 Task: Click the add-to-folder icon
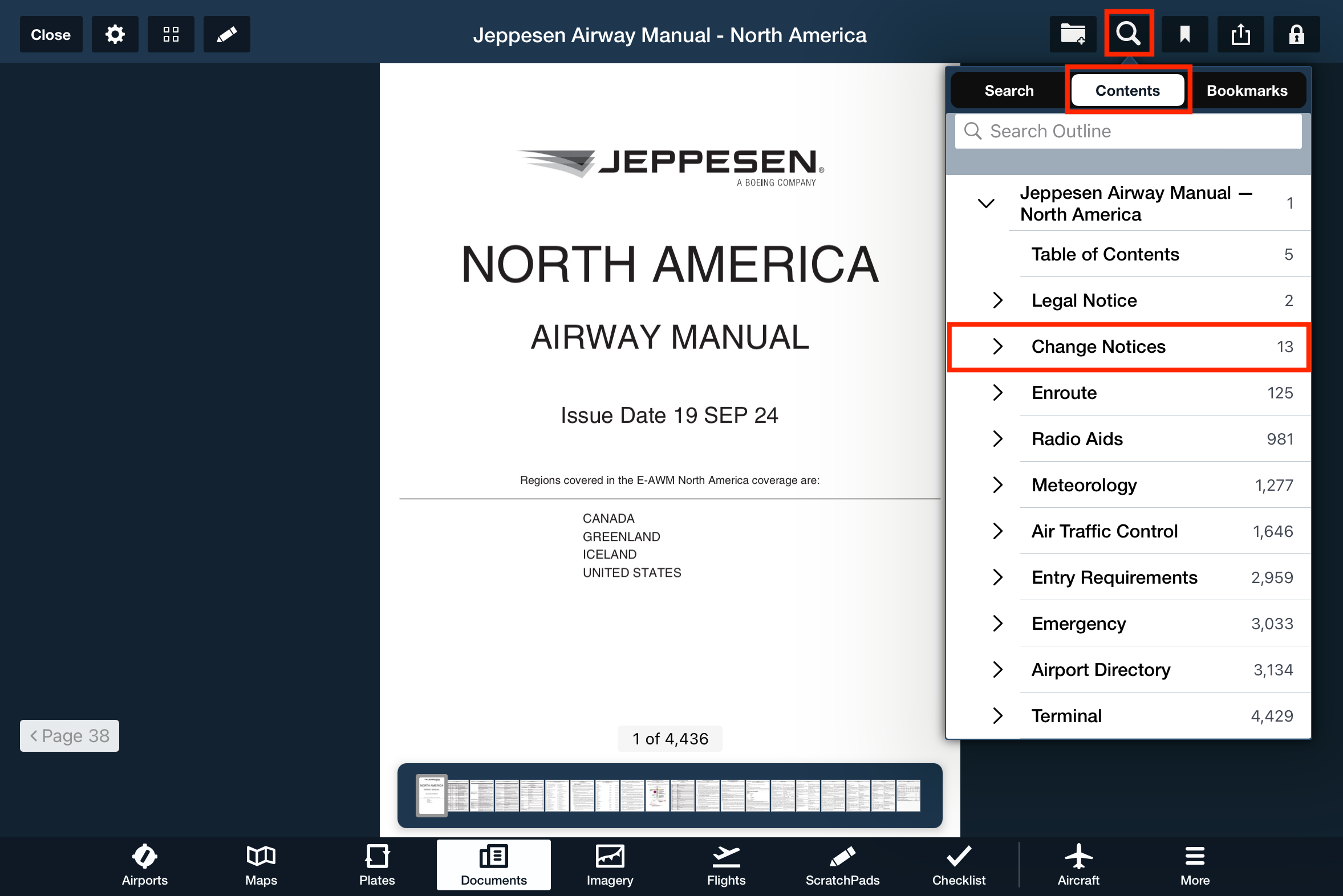pyautogui.click(x=1073, y=34)
